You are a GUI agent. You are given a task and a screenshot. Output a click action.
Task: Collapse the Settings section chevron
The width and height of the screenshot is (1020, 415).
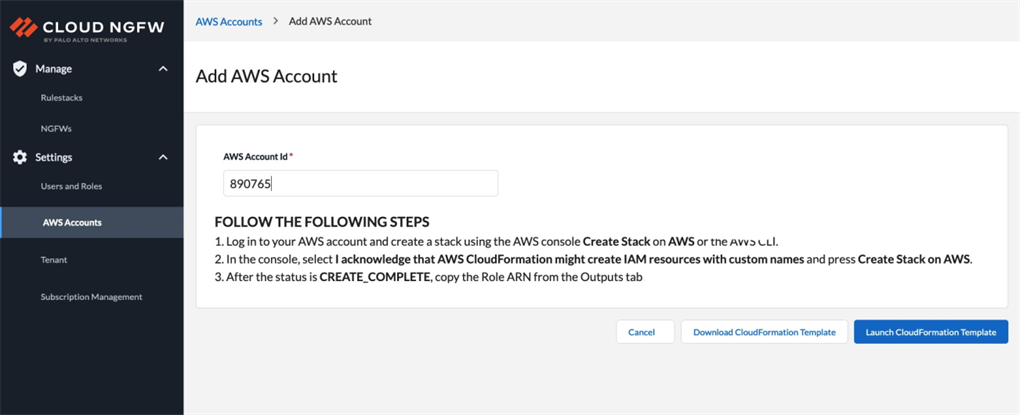point(163,157)
